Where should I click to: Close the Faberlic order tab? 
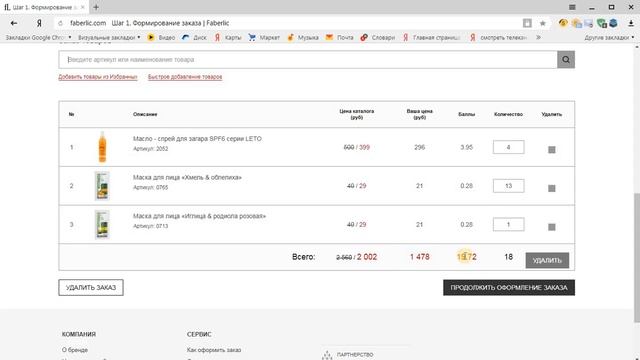point(82,7)
